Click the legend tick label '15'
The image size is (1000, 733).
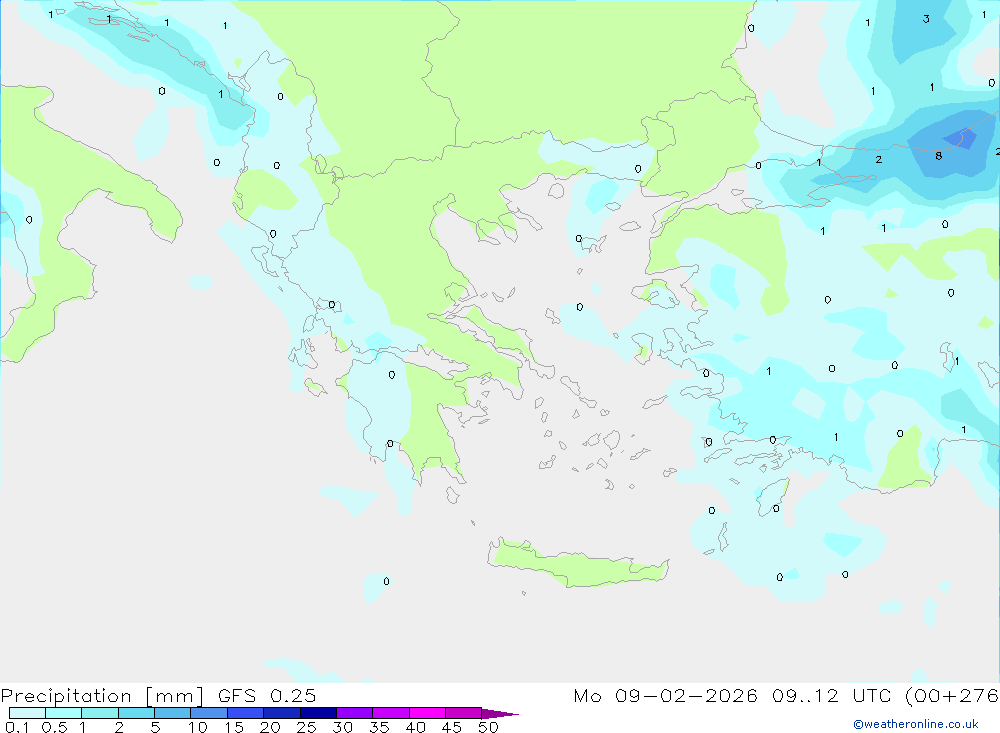tap(234, 727)
